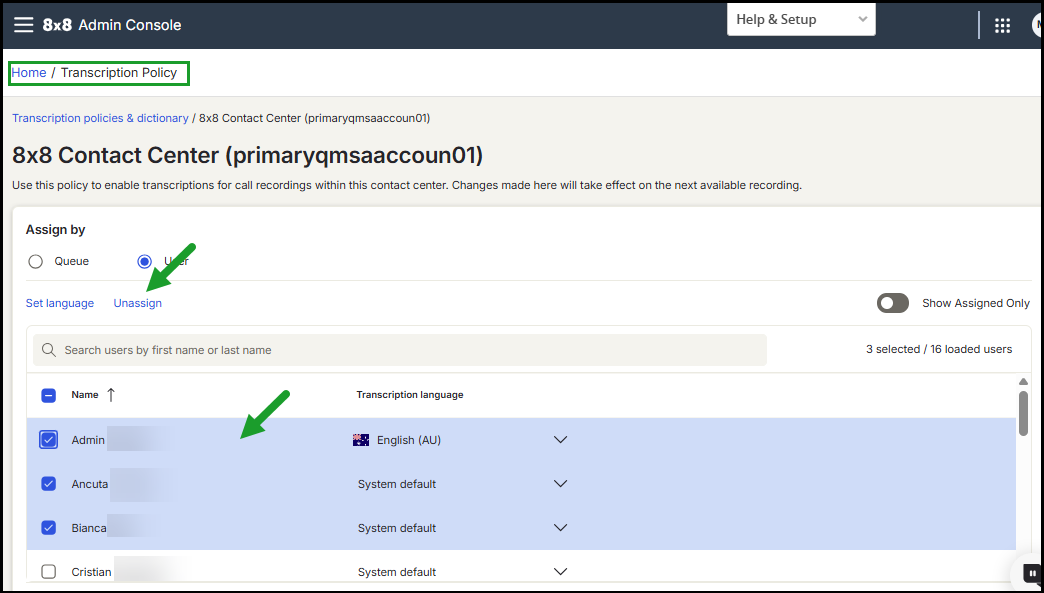
Task: Click the scrollbar up arrow
Action: click(1023, 382)
